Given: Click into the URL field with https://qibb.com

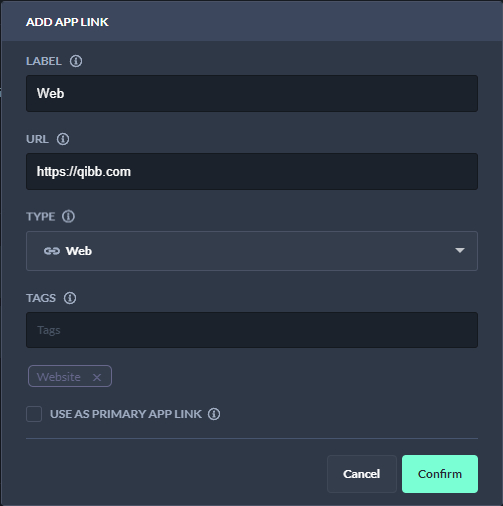Looking at the screenshot, I should [252, 171].
